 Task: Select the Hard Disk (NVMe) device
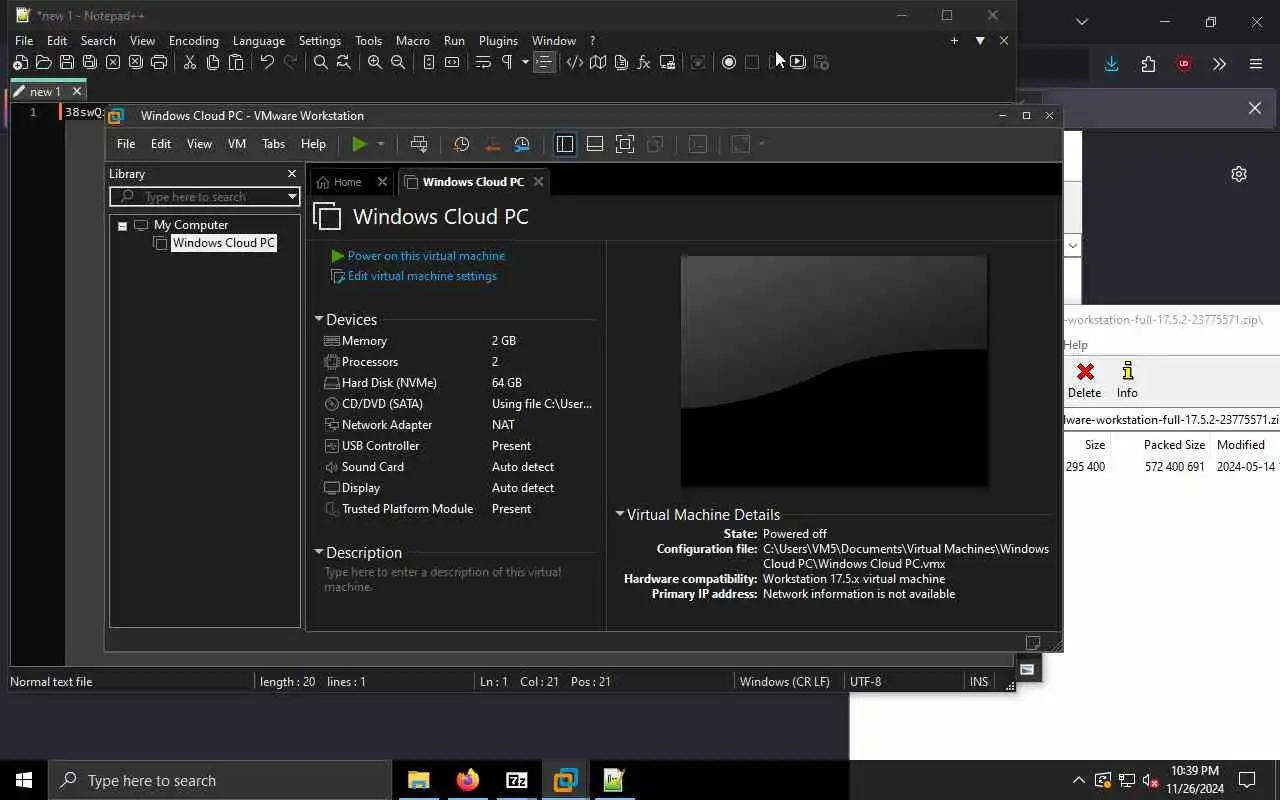459,383
